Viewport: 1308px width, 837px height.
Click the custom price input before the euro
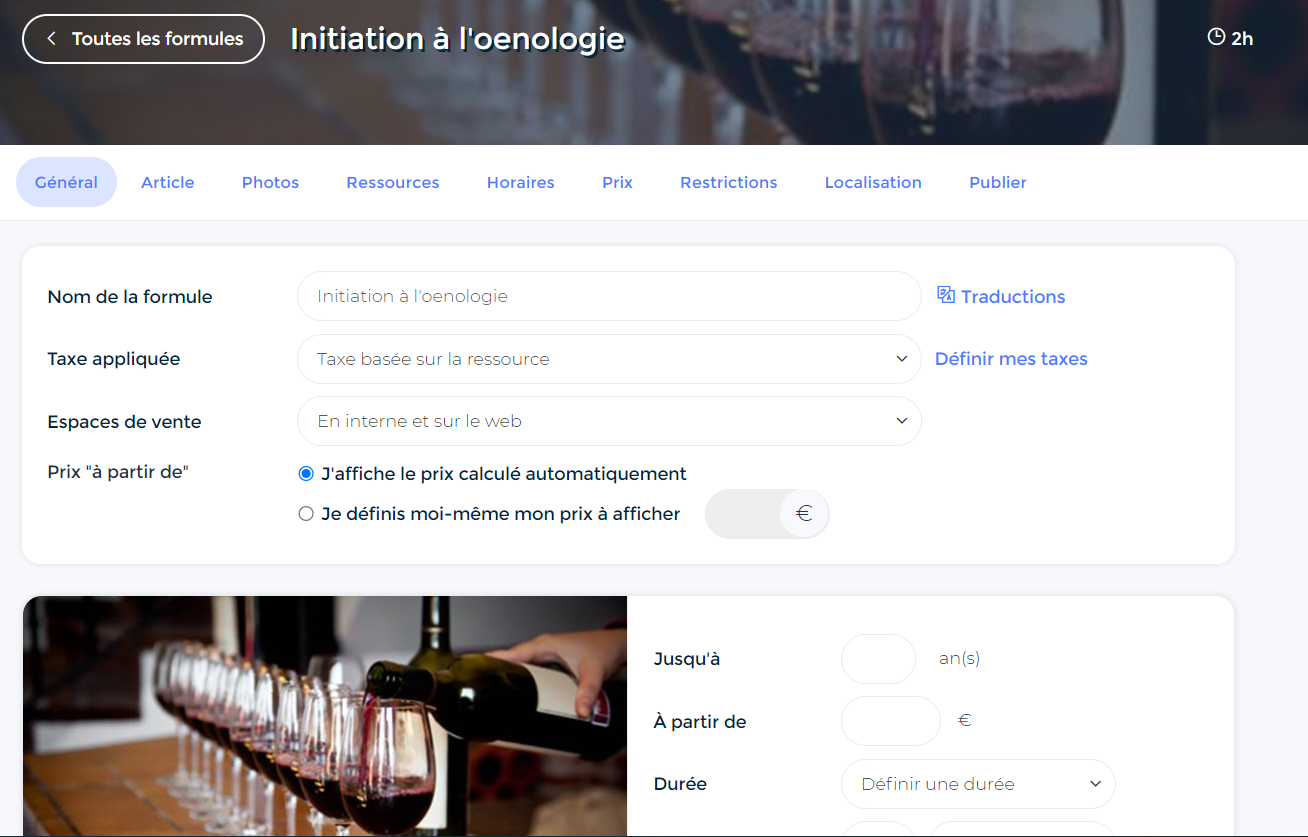tap(743, 514)
